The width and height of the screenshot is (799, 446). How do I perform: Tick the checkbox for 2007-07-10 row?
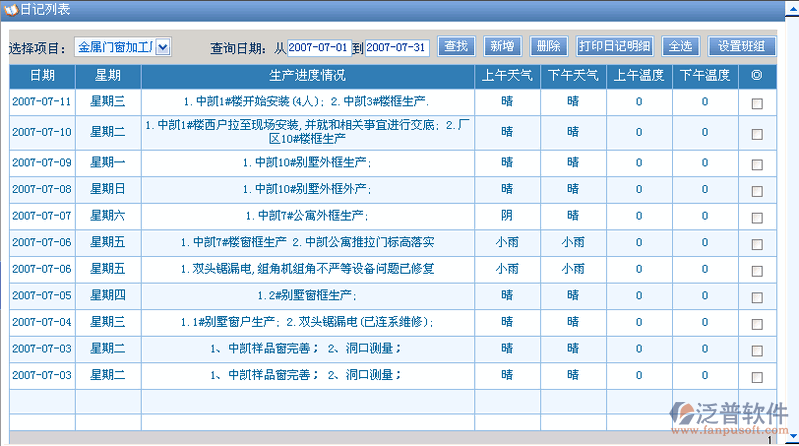[757, 132]
